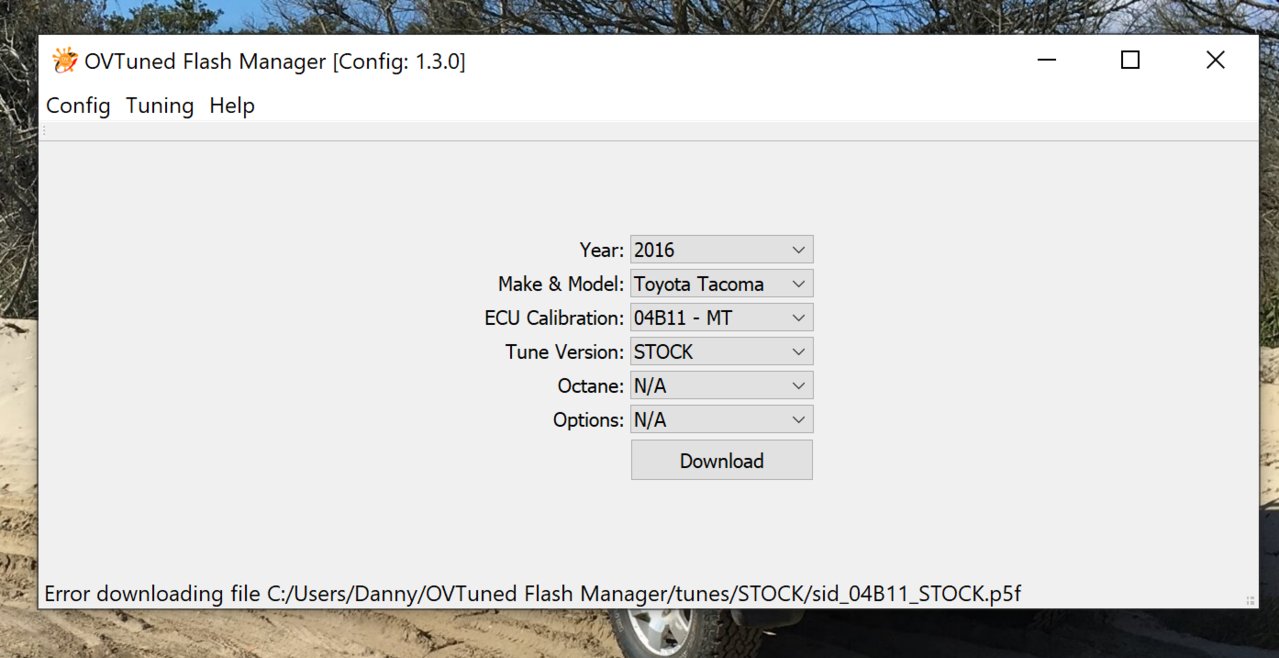
Task: Open the Make & Model dropdown
Action: [x=721, y=284]
